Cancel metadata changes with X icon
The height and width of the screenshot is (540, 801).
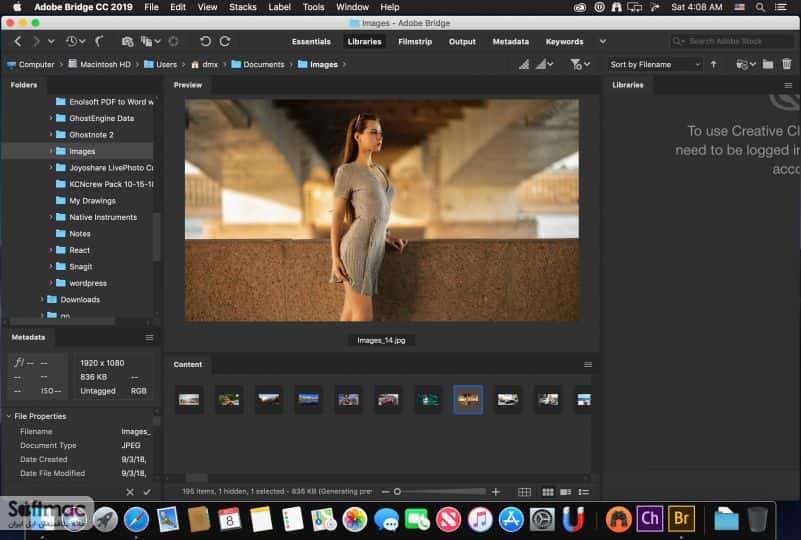130,492
